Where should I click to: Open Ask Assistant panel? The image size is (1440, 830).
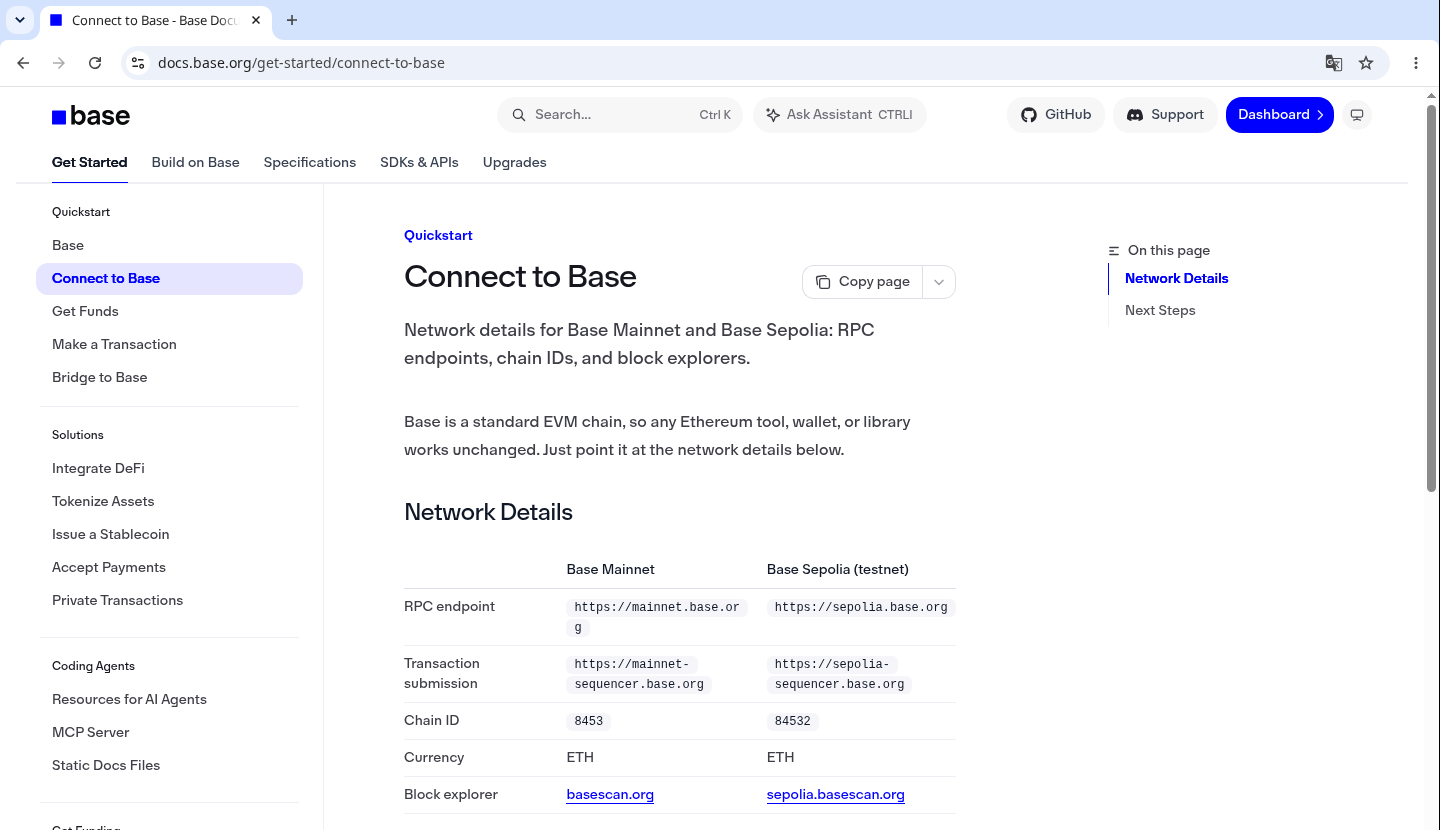click(x=840, y=115)
